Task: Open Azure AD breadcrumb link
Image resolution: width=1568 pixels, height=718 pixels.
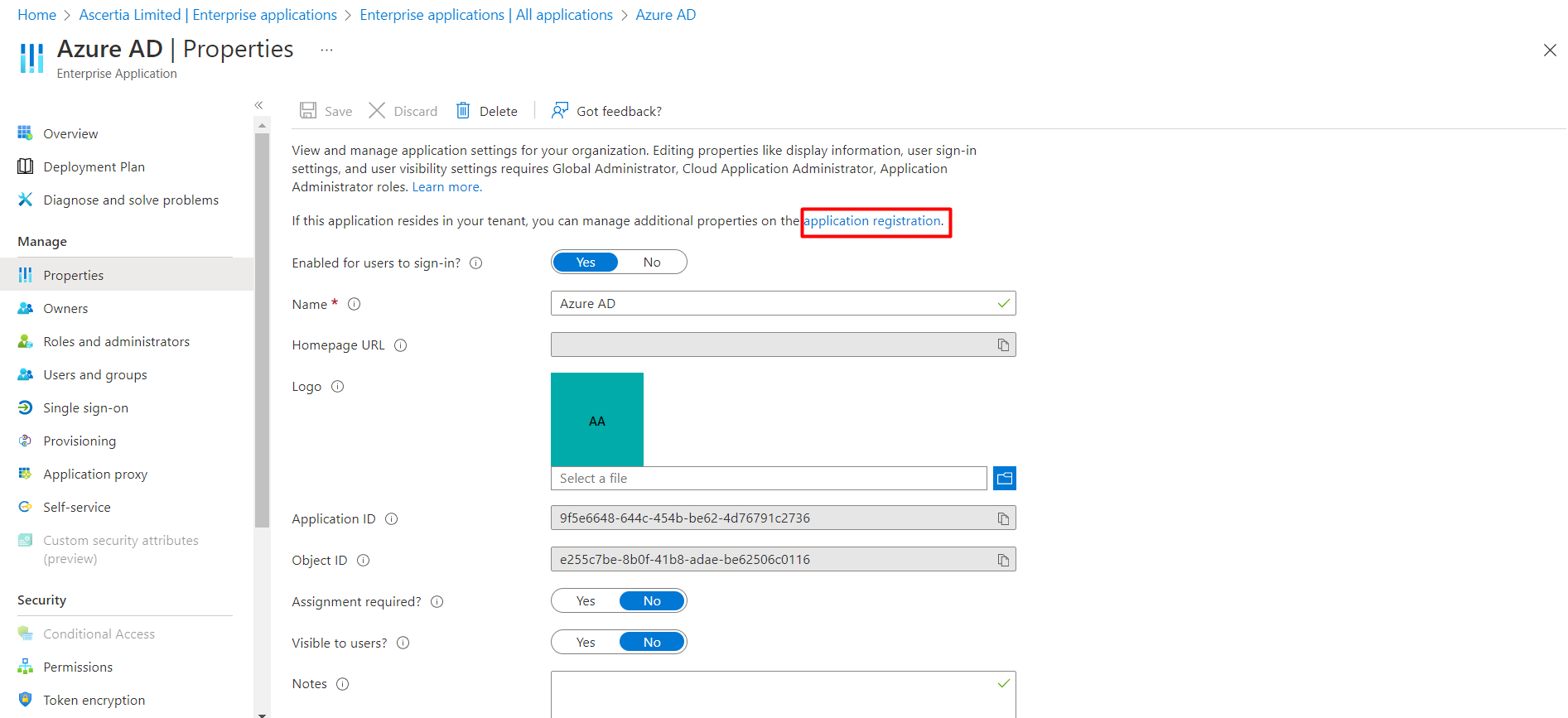Action: 666,15
